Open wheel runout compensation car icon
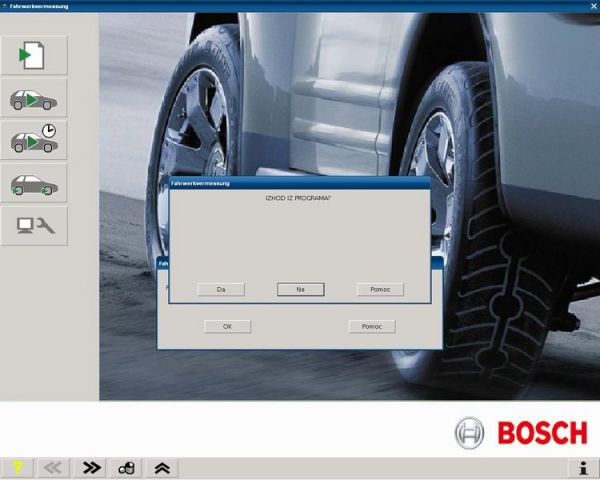The width and height of the screenshot is (600, 480). [34, 183]
